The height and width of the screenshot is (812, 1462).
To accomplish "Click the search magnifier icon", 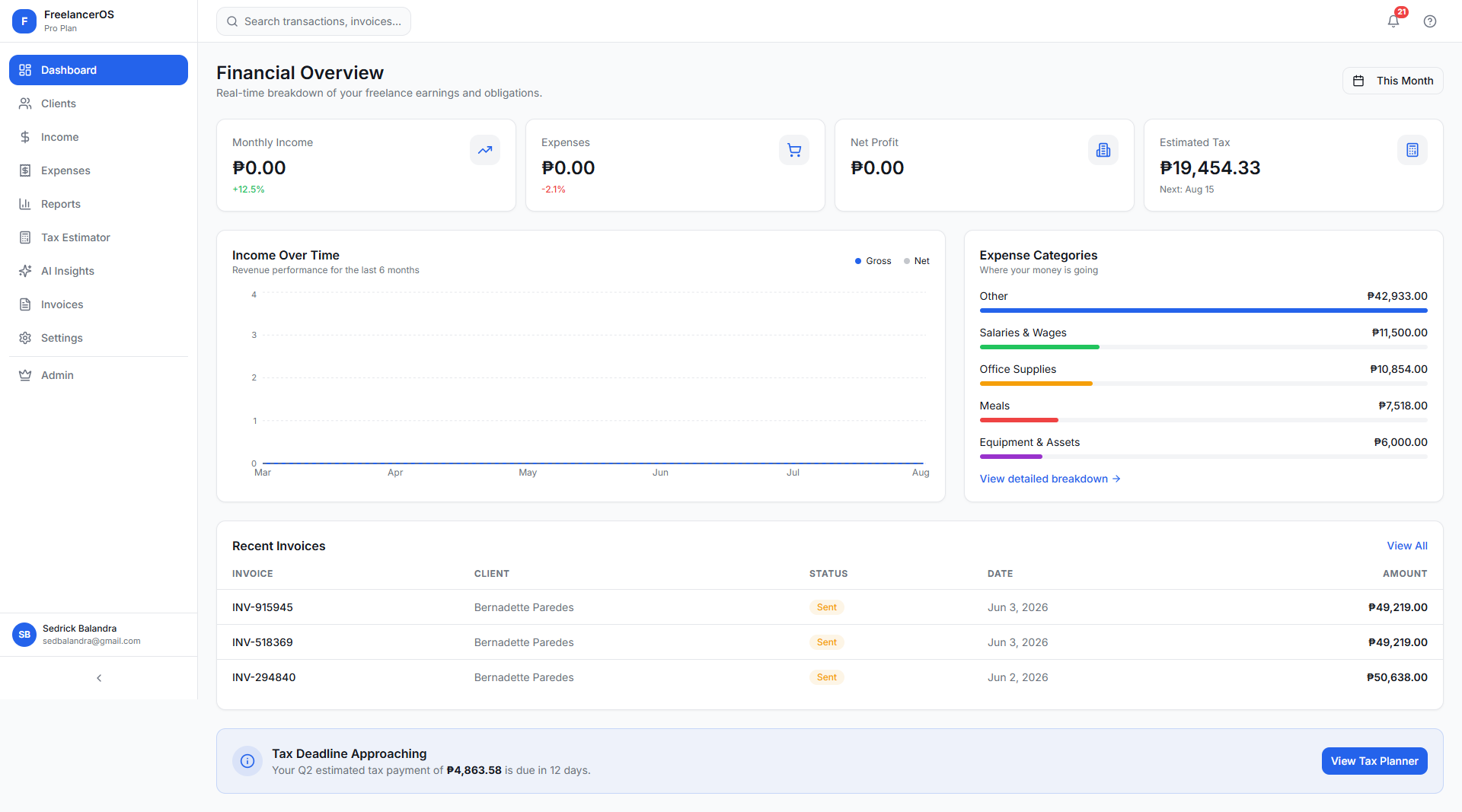I will [232, 21].
